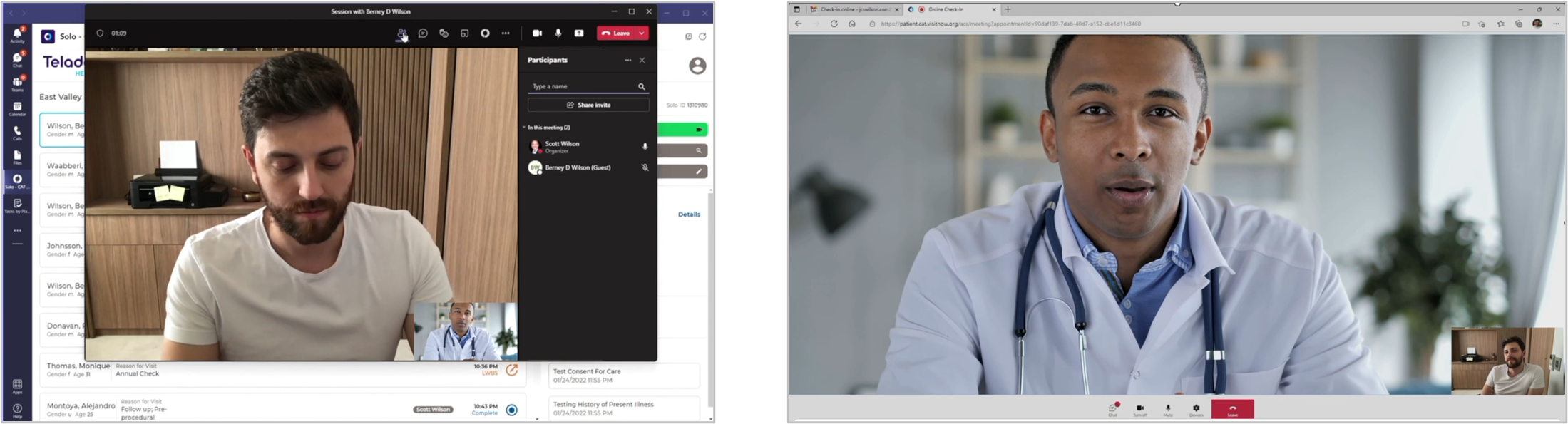Click Berney D Wilson's muted mic icon
The height and width of the screenshot is (424, 1568).
click(x=645, y=167)
